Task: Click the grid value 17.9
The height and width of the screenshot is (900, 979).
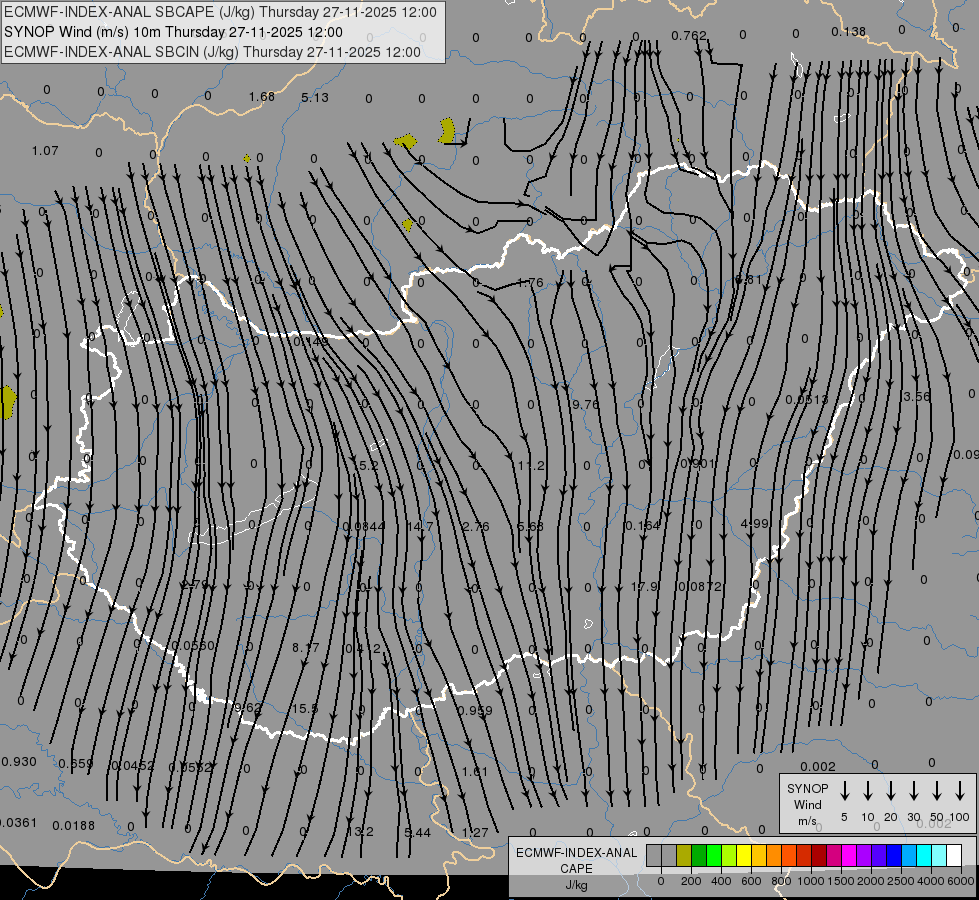Action: [644, 586]
